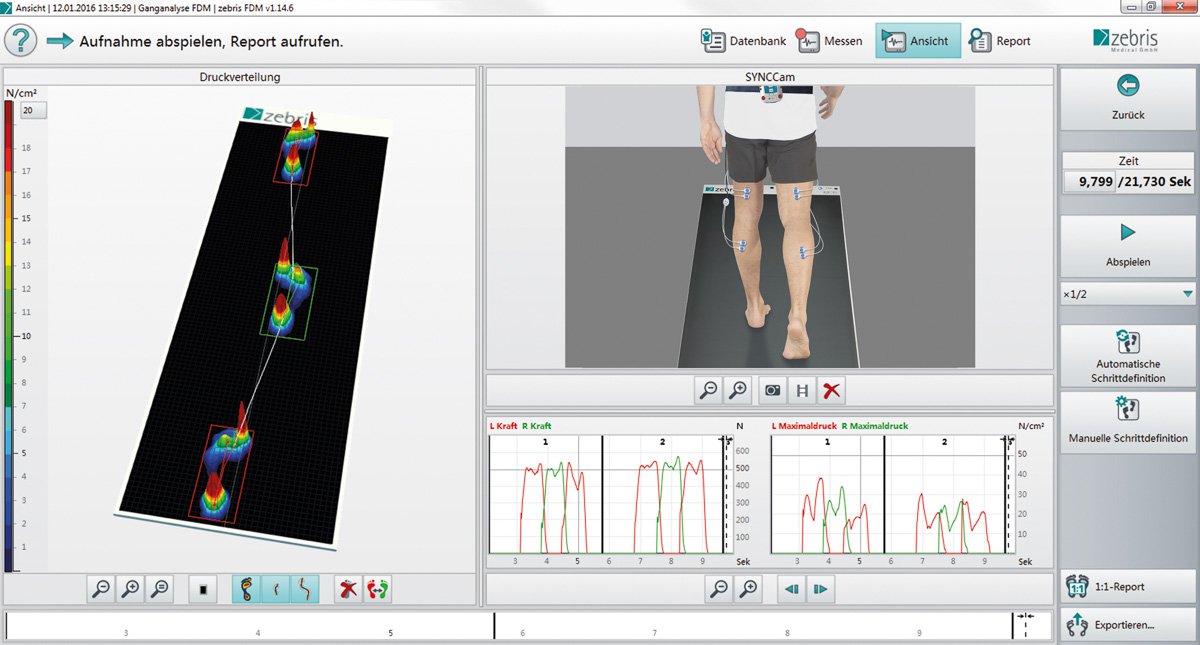1200x645 pixels.
Task: Zoom in the pressure distribution view
Action: click(x=130, y=589)
